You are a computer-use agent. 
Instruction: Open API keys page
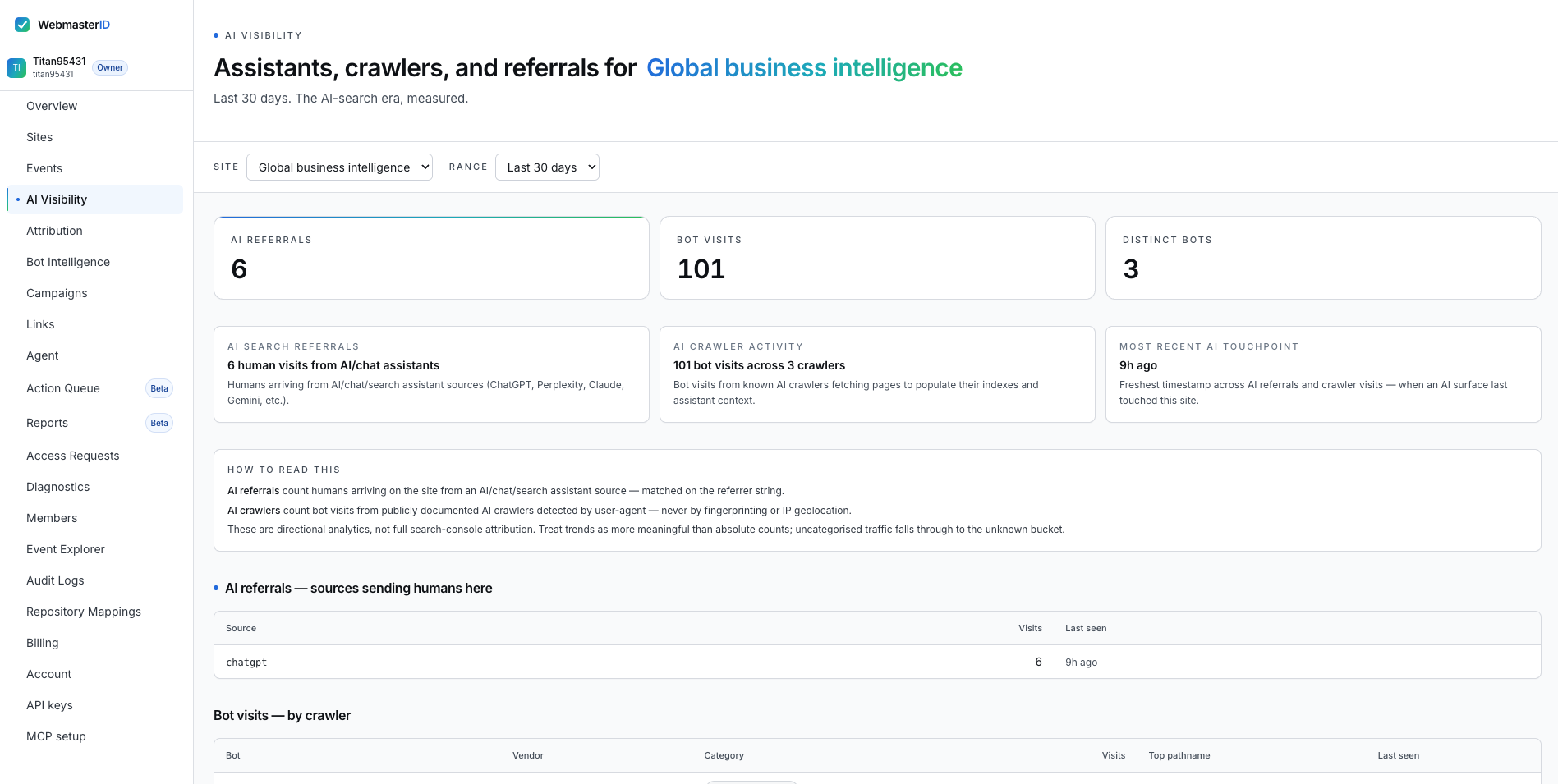point(49,705)
